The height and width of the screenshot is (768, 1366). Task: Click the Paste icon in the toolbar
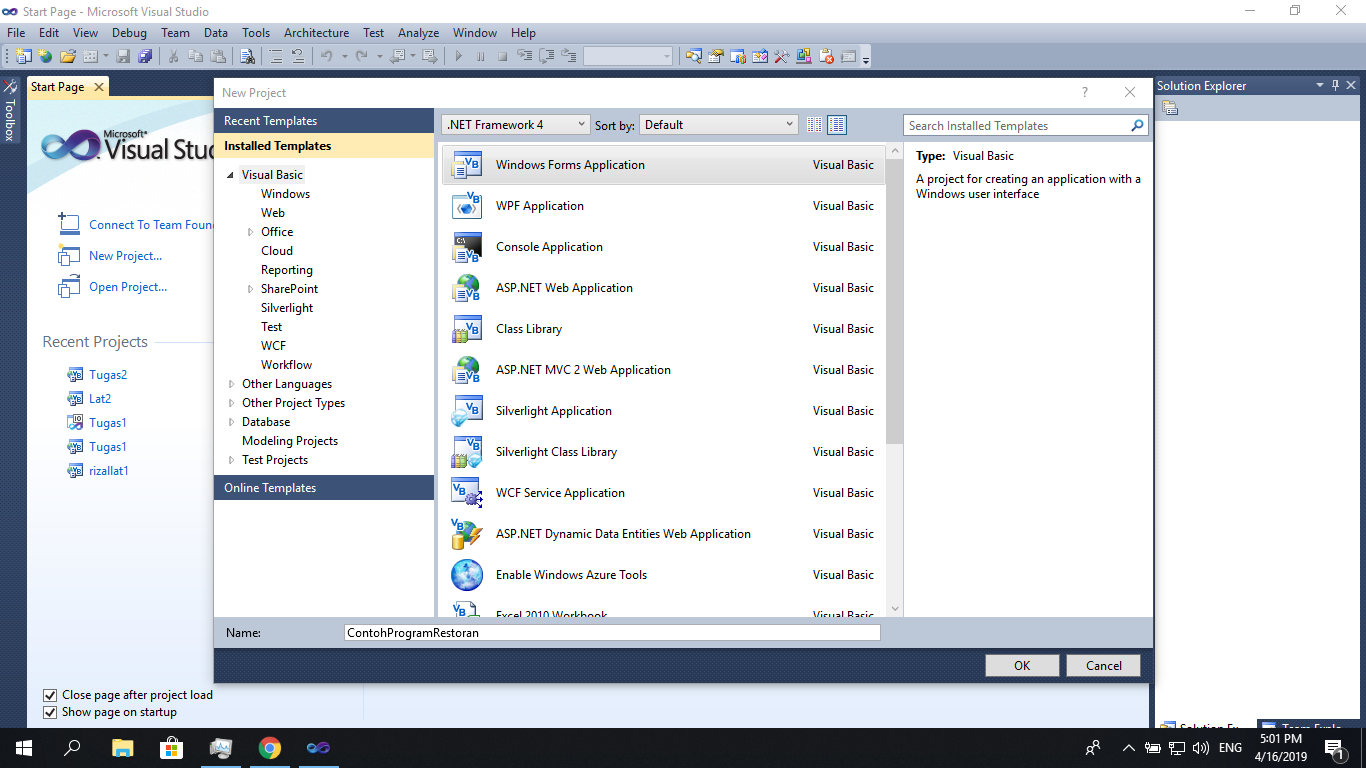[x=218, y=56]
